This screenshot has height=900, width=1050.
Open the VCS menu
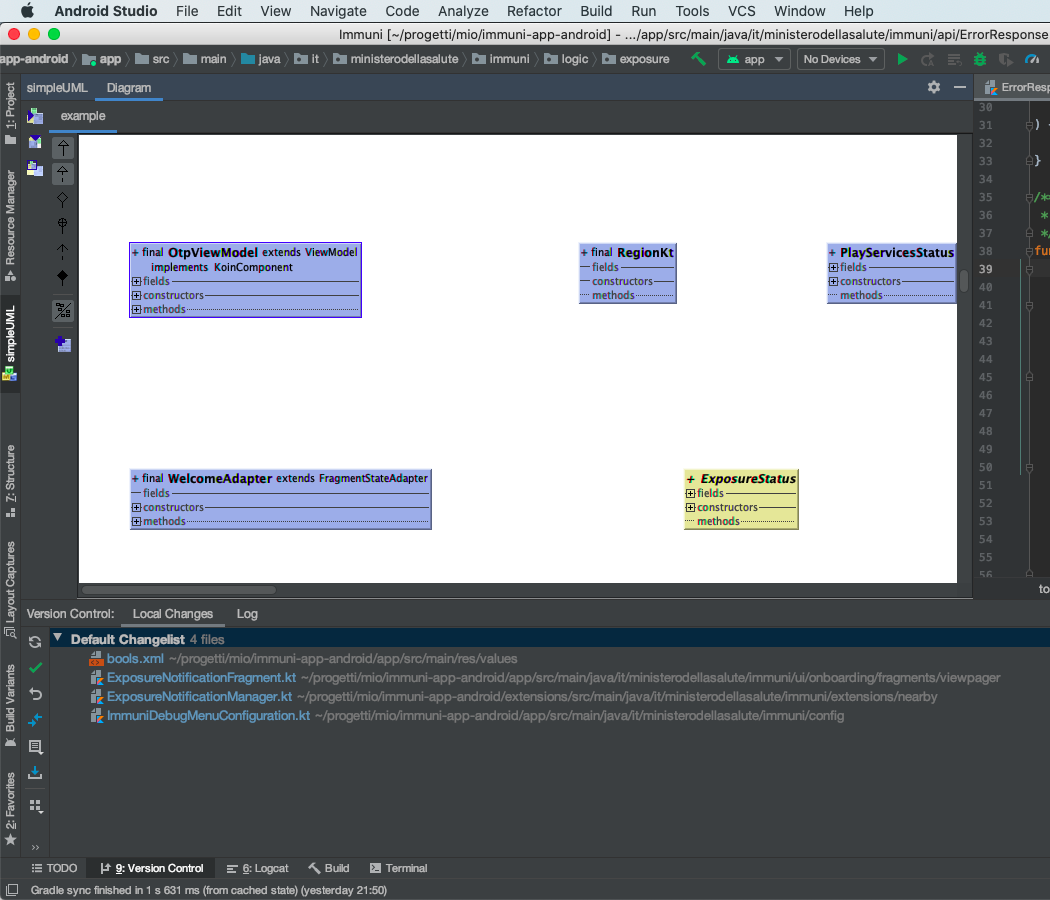tap(741, 11)
